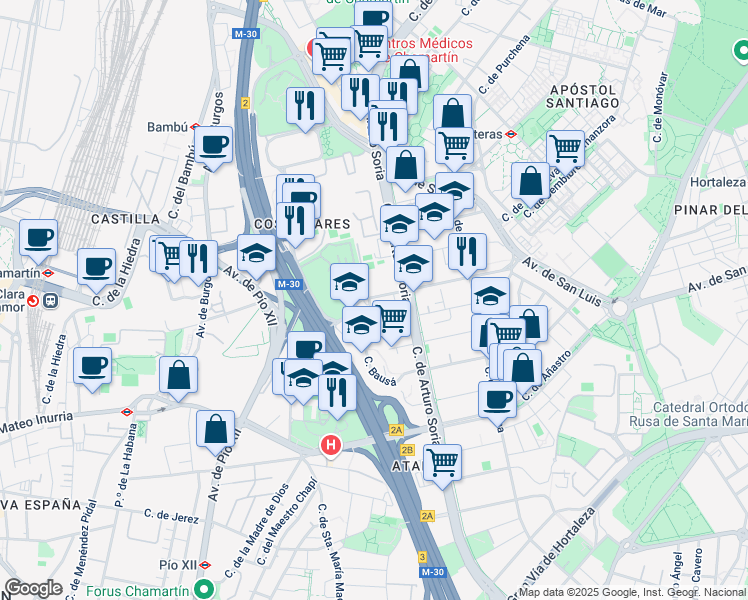Open the cafe marker on C. de la Hiedra

(97, 269)
